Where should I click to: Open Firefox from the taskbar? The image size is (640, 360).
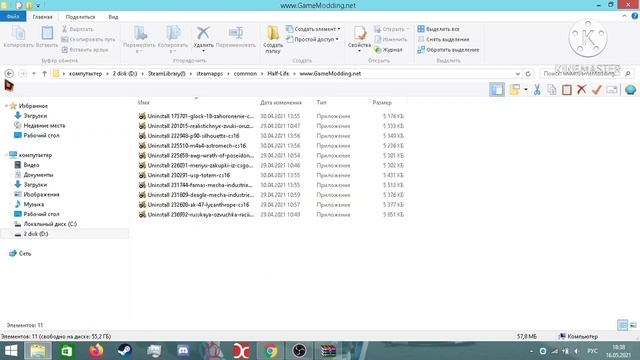pos(96,351)
